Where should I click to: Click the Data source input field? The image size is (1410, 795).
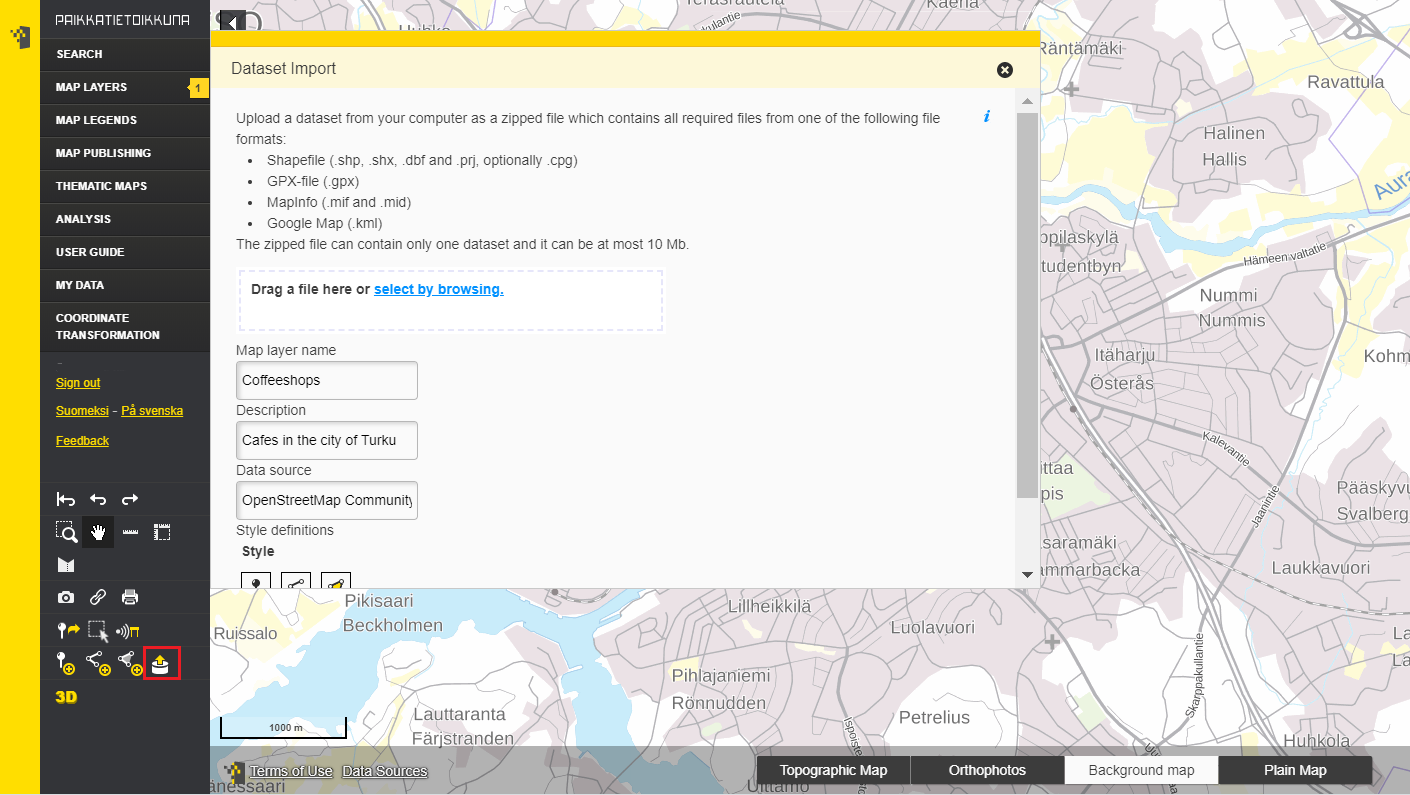coord(327,500)
